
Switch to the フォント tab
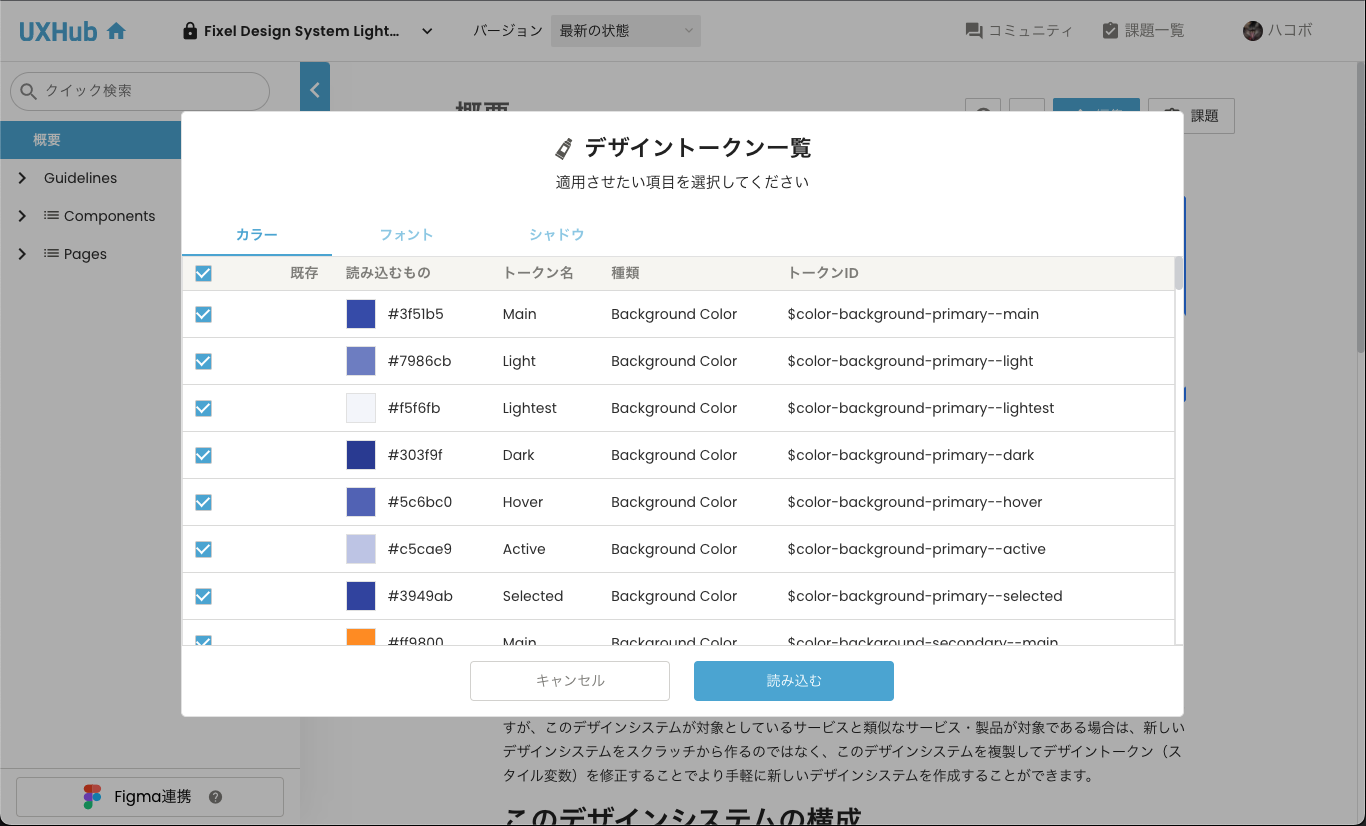(x=406, y=234)
